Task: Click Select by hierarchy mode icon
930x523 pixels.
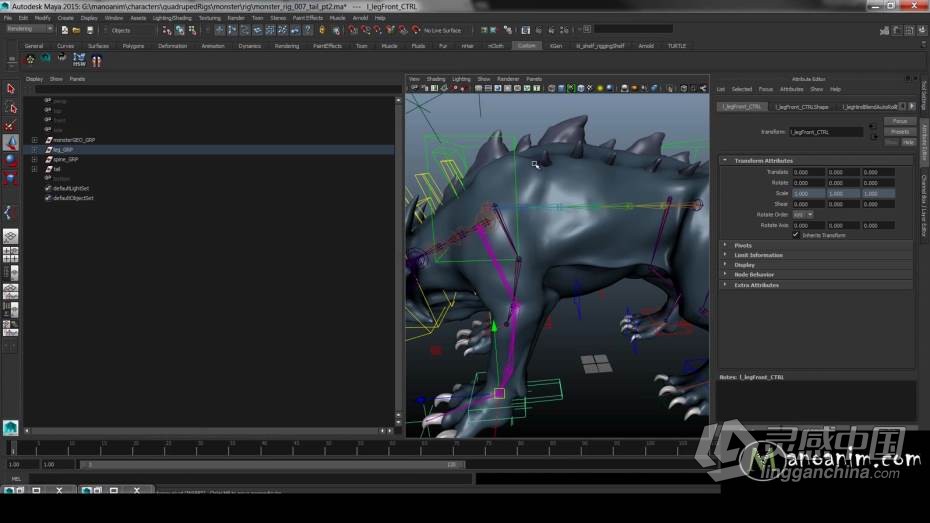Action: pos(167,30)
